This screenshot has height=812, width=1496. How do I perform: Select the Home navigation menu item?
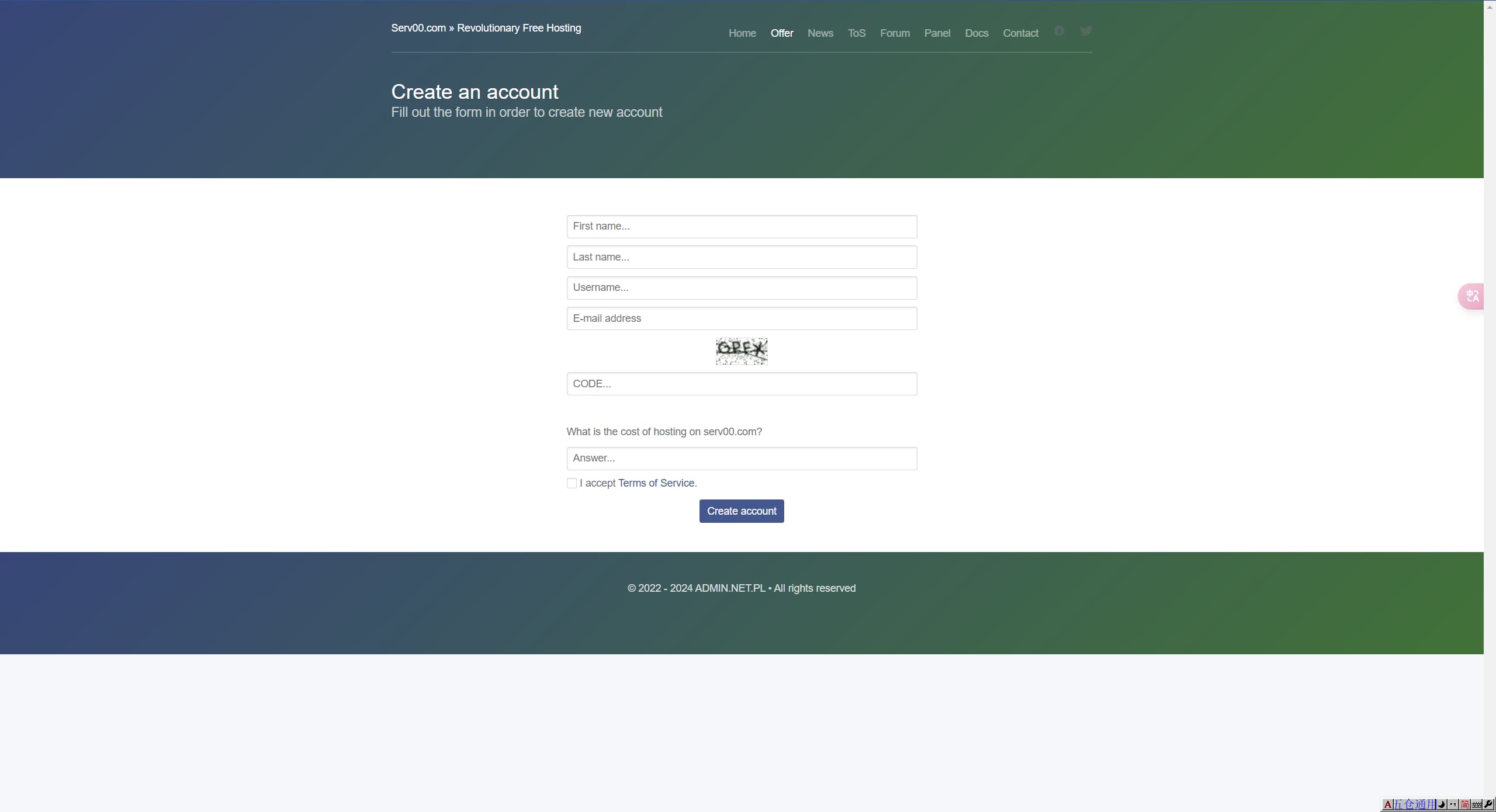742,33
